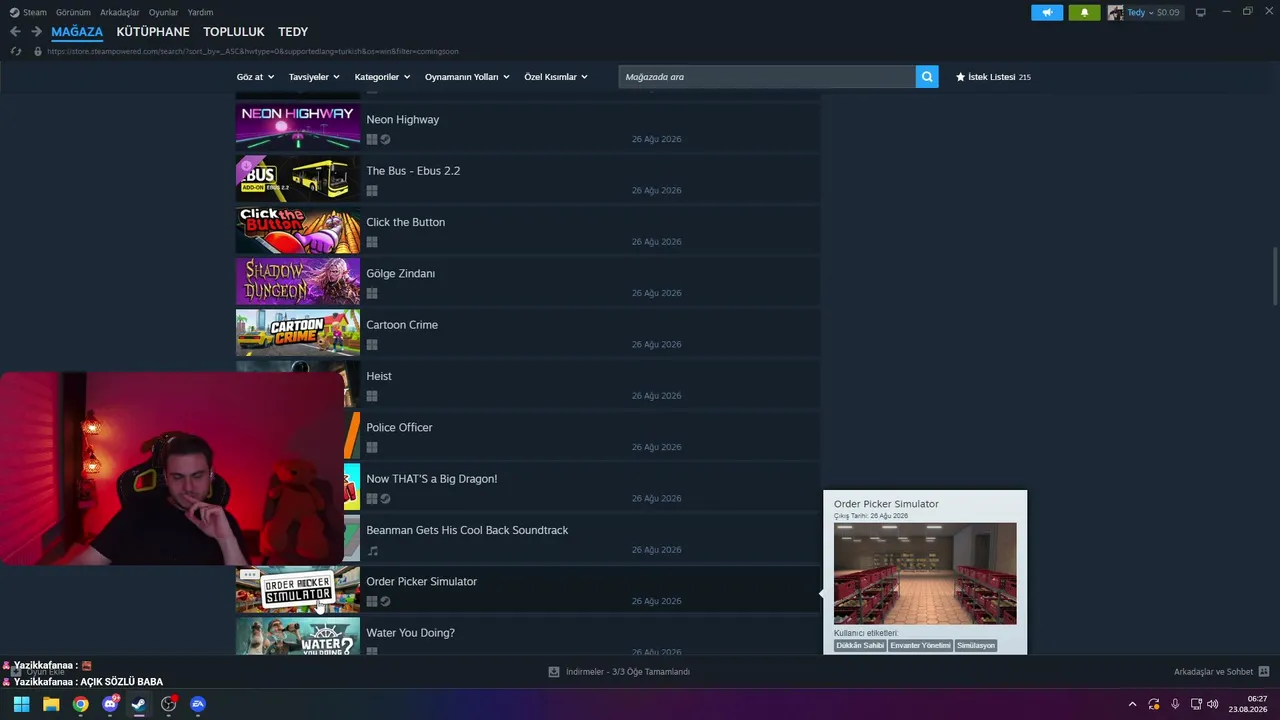Click the Windows platform icon under Police Officer
This screenshot has width=1280, height=720.
[372, 447]
